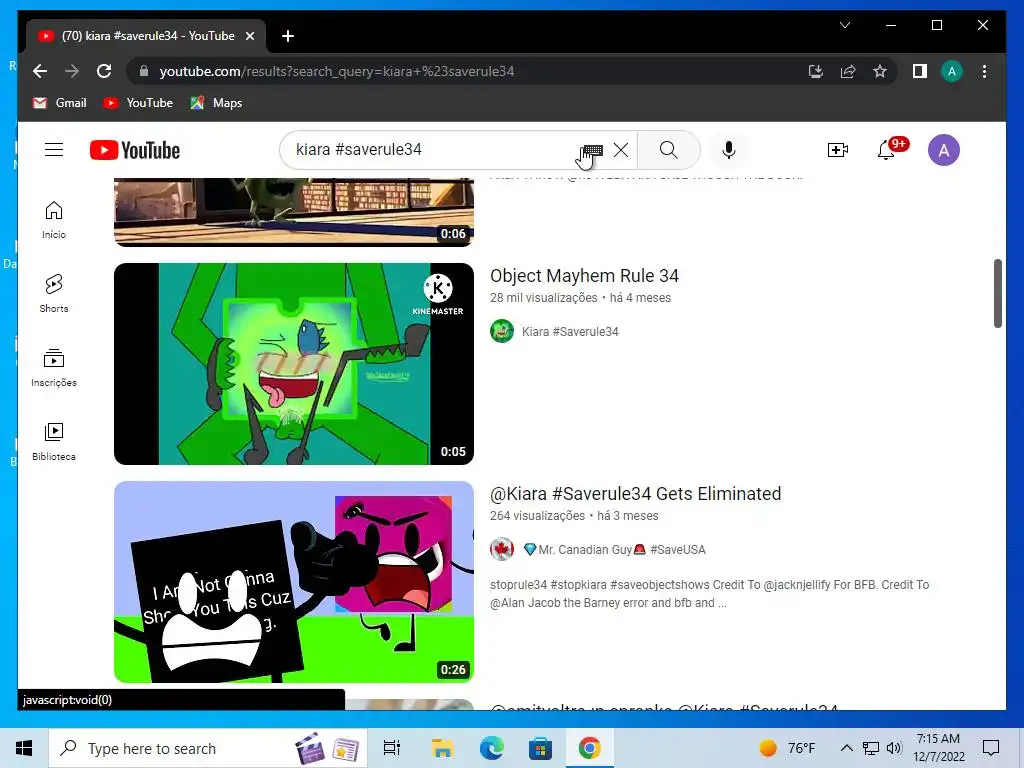Viewport: 1024px width, 768px height.
Task: Open the Create video icon
Action: [838, 150]
